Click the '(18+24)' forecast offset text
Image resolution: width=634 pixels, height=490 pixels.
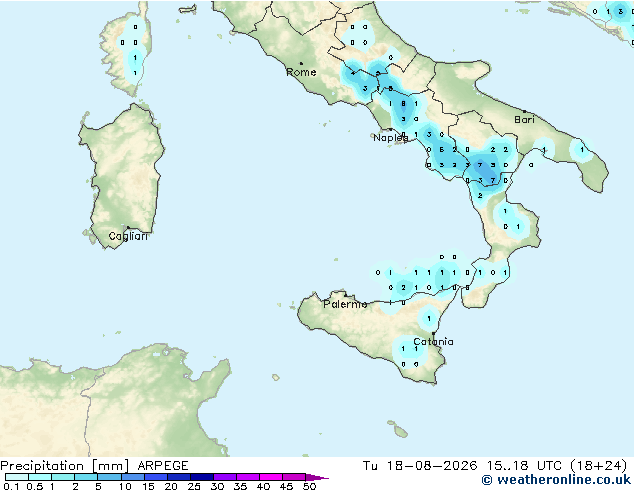598,466
